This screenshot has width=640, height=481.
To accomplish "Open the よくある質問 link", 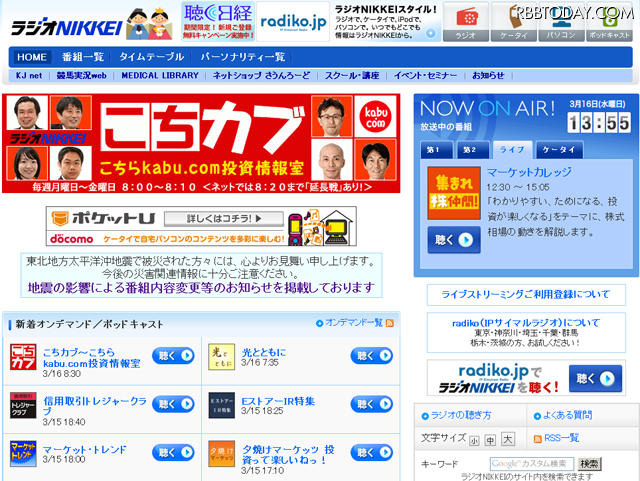I will point(567,415).
